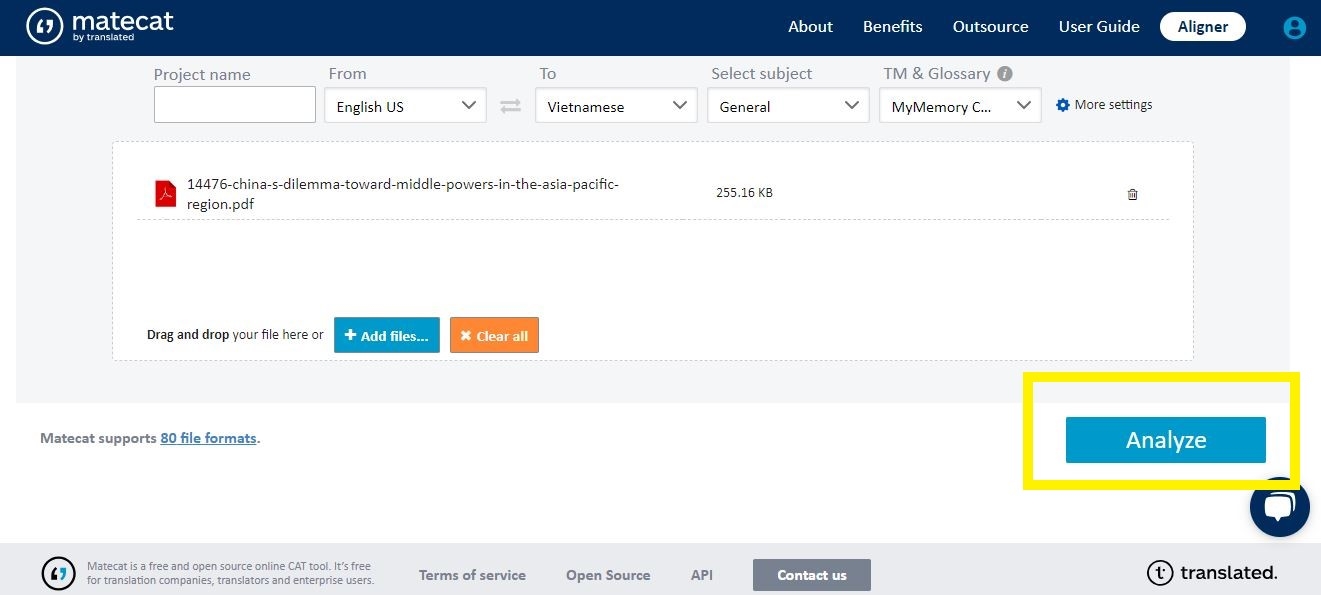Open the User Guide page
Screen dimensions: 1321x595
(x=1099, y=27)
